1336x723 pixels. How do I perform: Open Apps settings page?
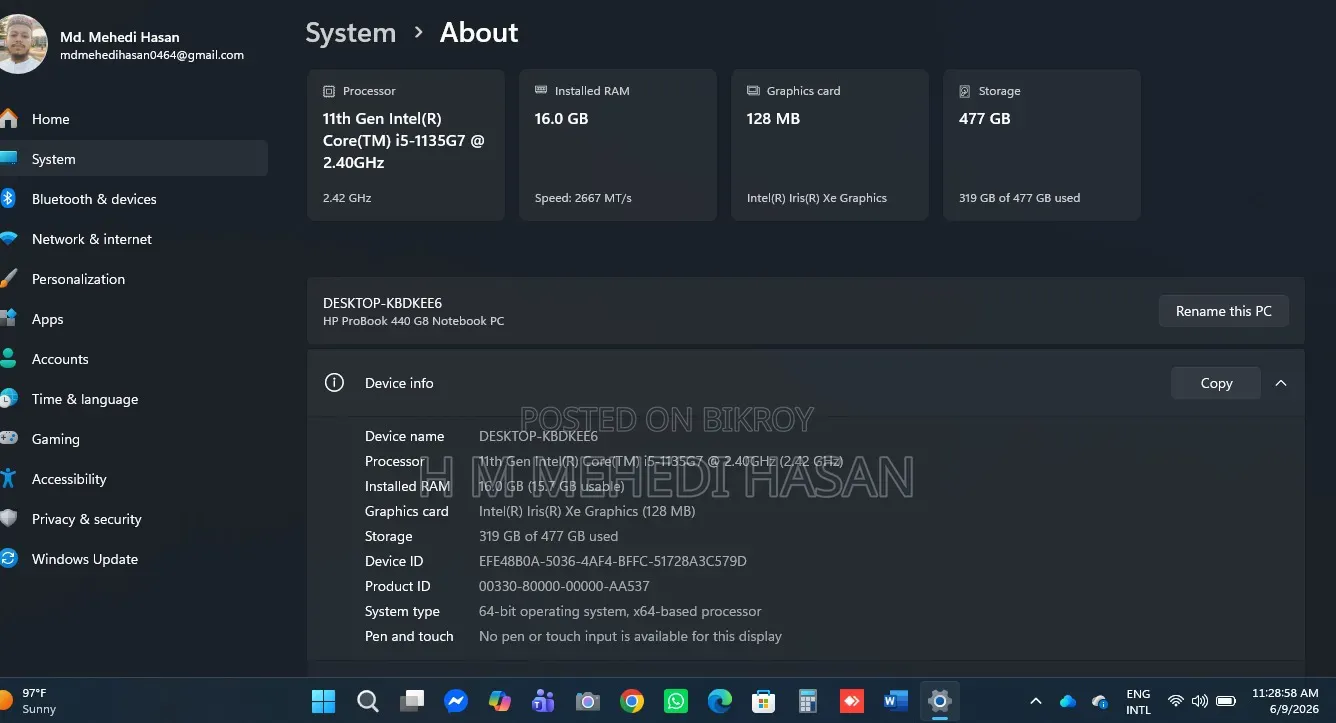tap(134, 319)
